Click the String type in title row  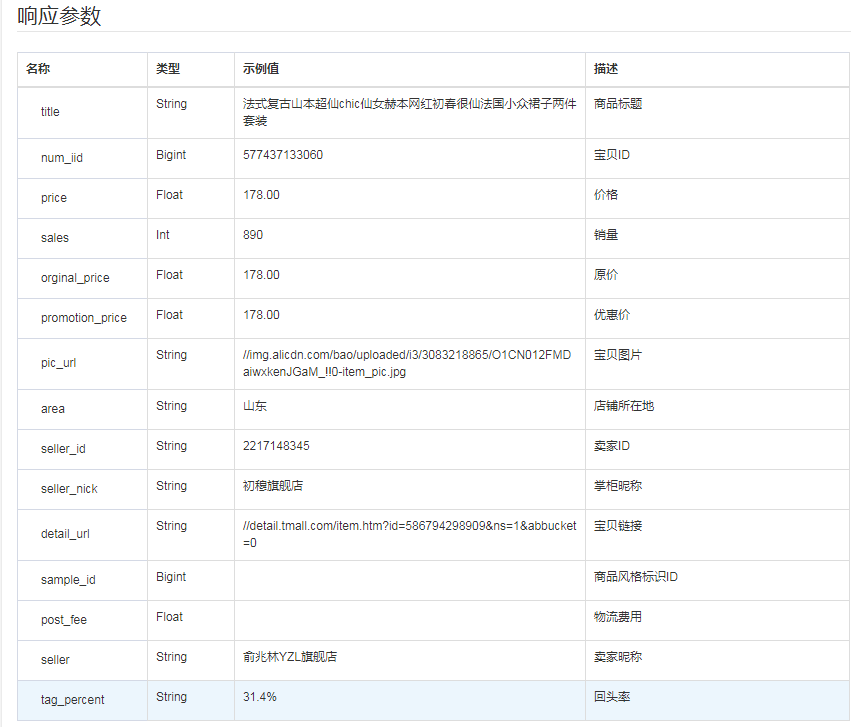172,104
